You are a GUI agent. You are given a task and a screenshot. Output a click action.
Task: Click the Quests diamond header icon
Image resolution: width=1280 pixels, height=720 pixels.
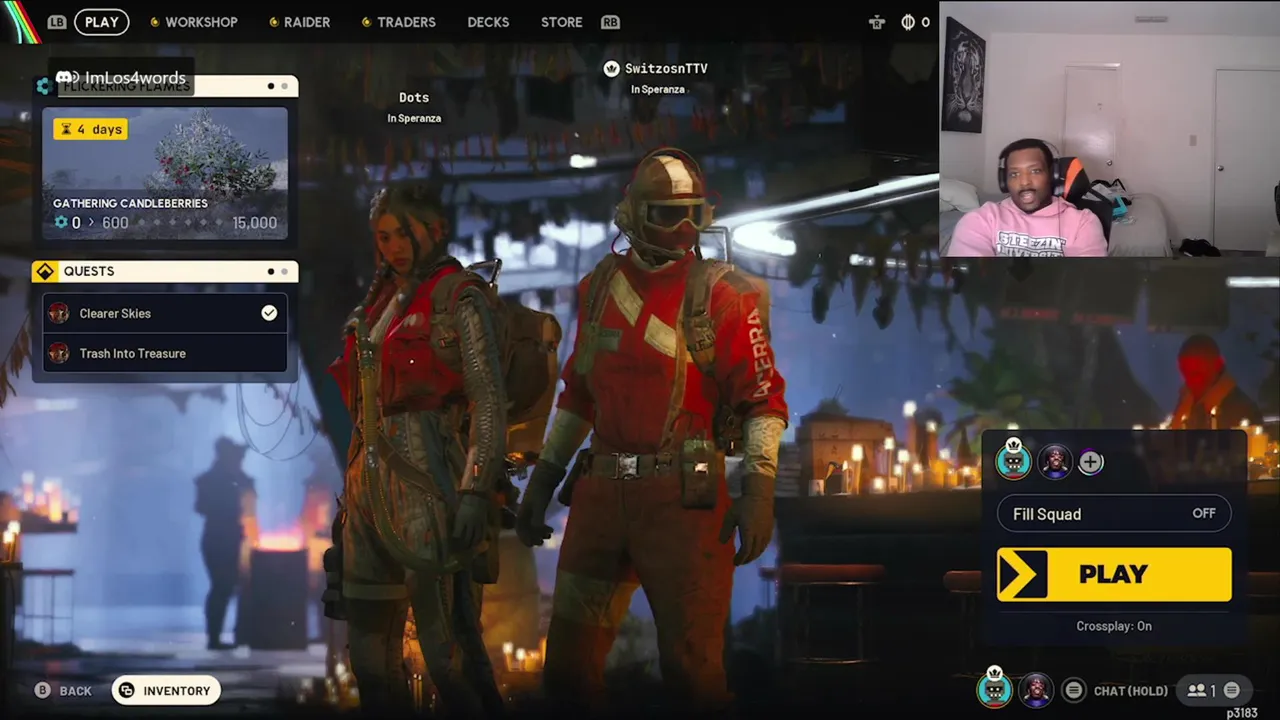44,271
